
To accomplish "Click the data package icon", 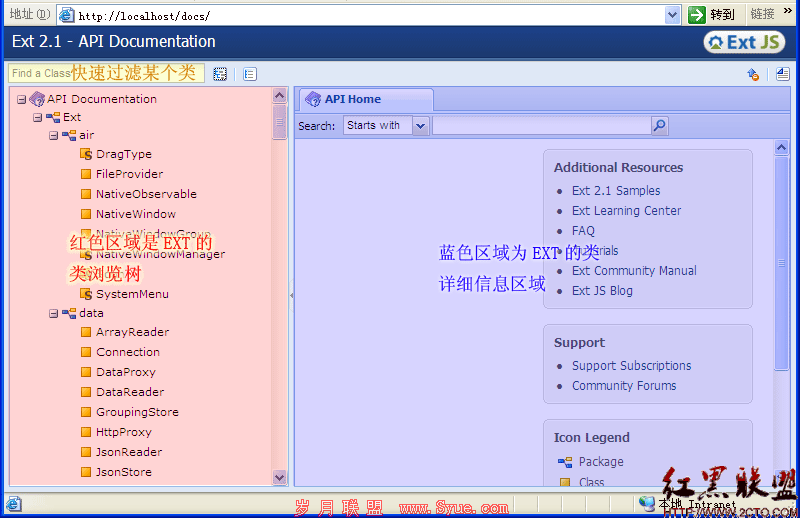I will pyautogui.click(x=69, y=313).
